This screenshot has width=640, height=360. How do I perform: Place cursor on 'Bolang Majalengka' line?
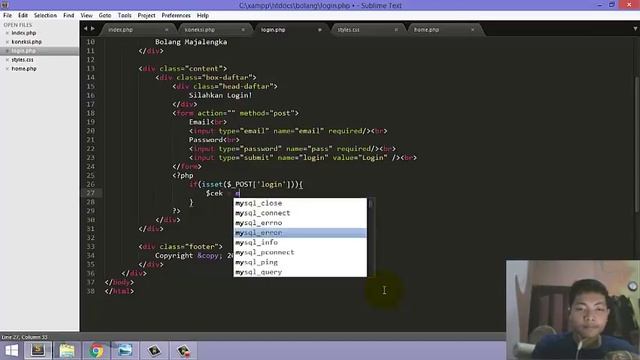point(191,42)
